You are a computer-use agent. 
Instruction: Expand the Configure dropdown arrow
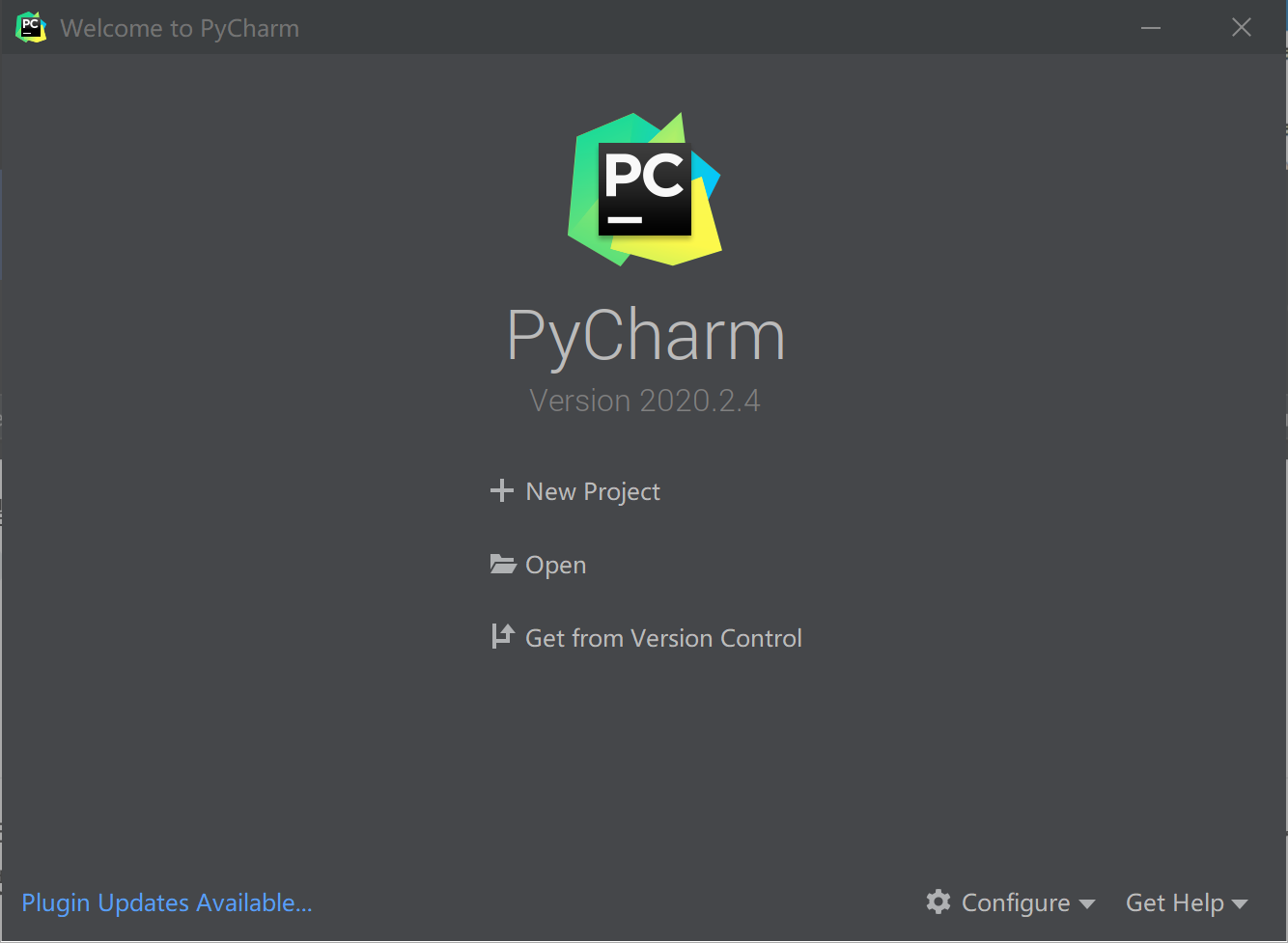[x=1087, y=904]
